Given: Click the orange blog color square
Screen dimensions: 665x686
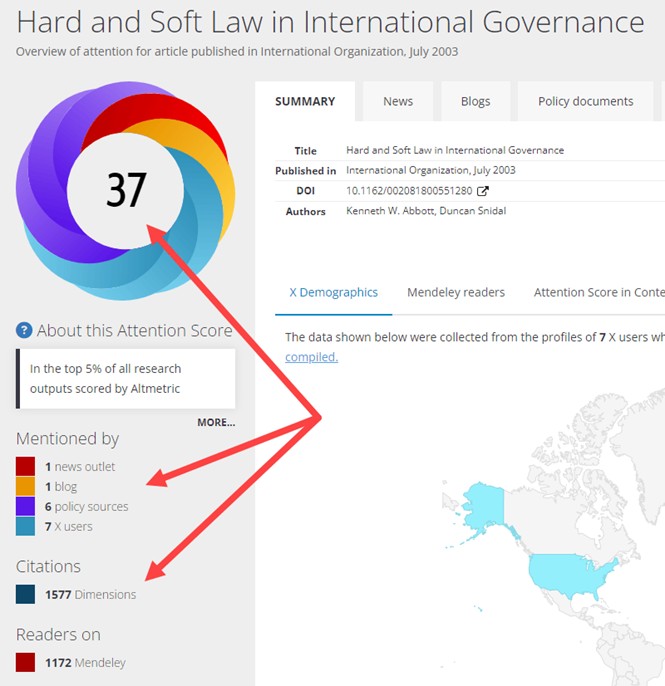Looking at the screenshot, I should [x=26, y=487].
